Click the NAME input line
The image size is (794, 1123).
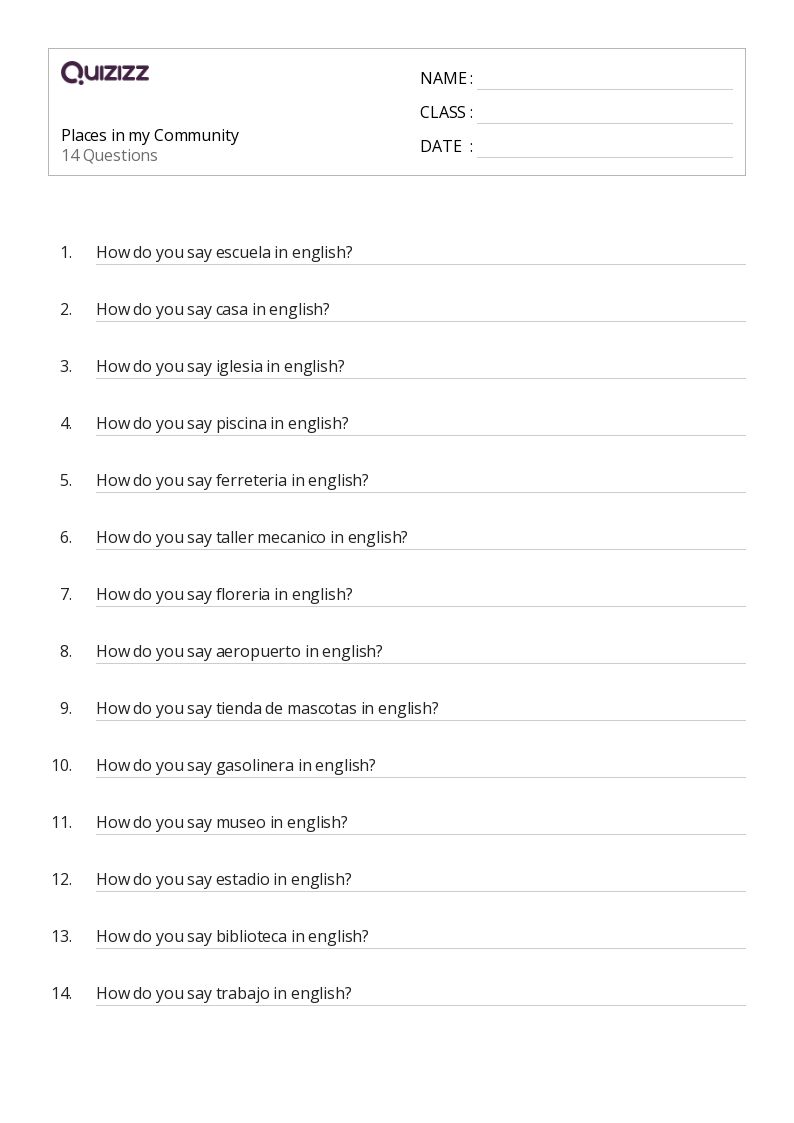[604, 80]
